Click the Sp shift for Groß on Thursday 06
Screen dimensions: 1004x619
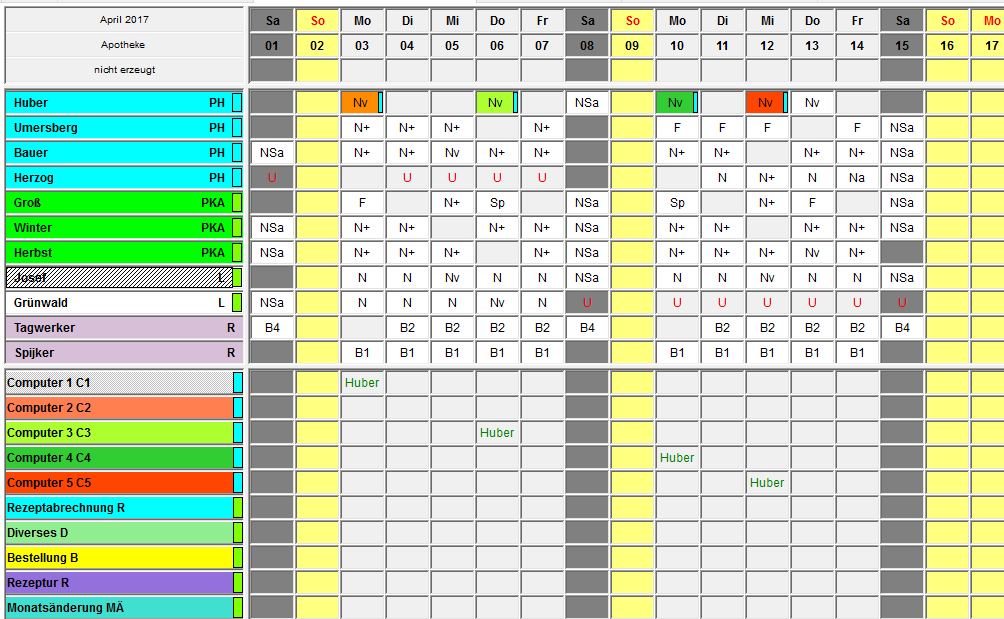497,203
